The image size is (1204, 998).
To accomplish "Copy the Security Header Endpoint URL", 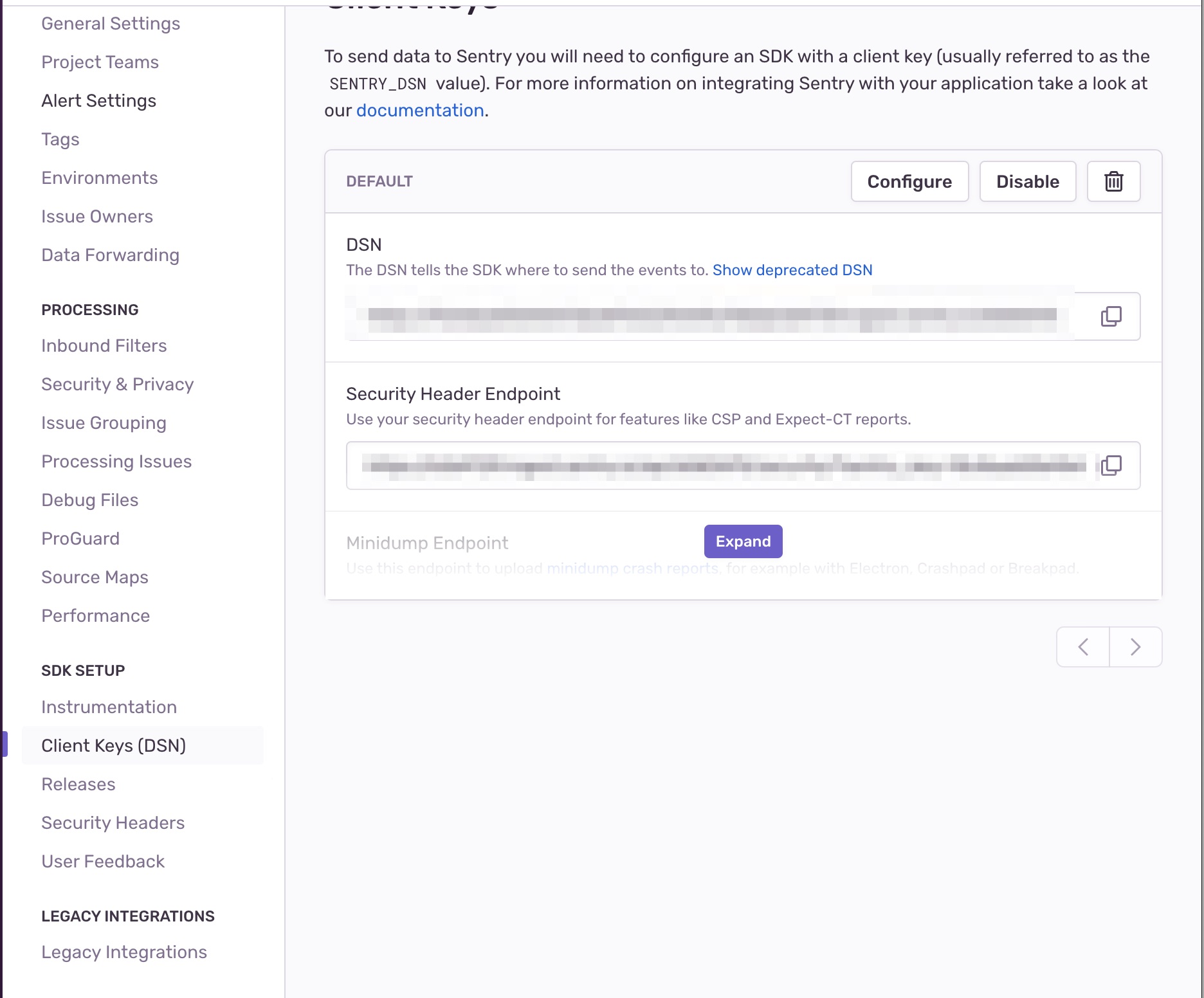I will click(1111, 466).
